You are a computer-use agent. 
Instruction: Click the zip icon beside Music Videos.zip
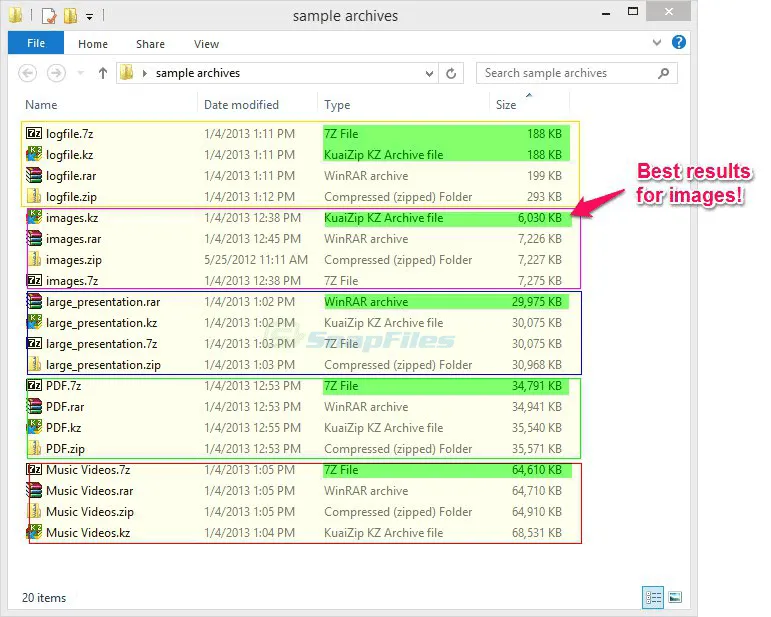point(34,511)
